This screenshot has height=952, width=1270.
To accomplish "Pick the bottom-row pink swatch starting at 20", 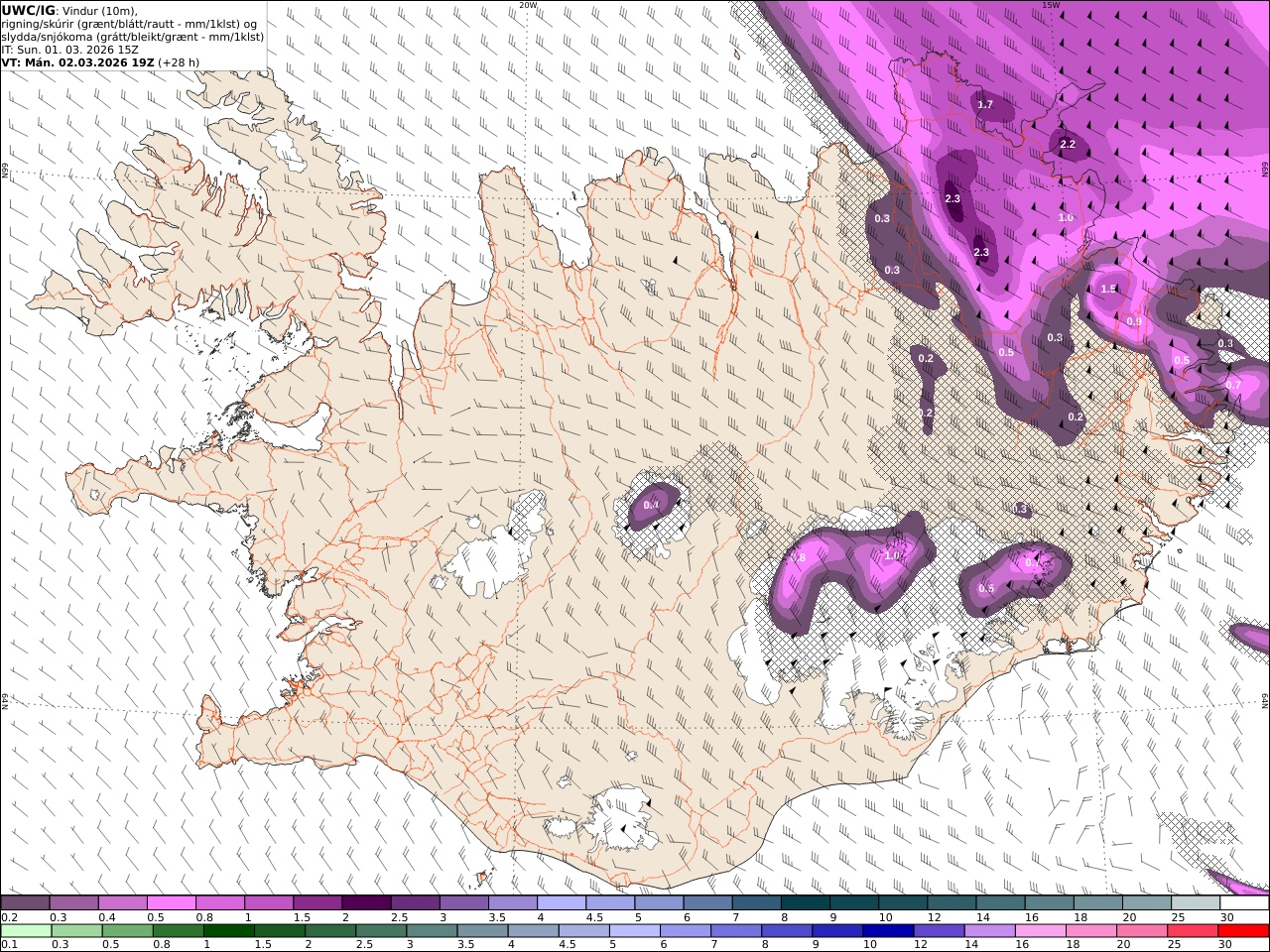I will 1142,931.
